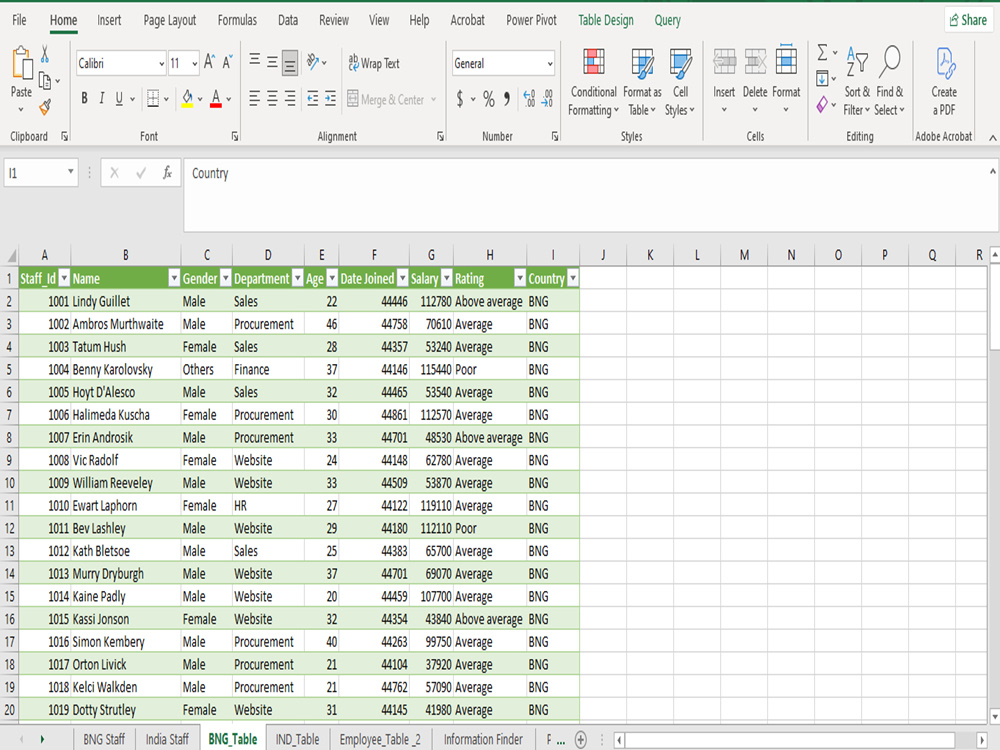1000x750 pixels.
Task: Open Cell Styles gallery
Action: pyautogui.click(x=680, y=82)
